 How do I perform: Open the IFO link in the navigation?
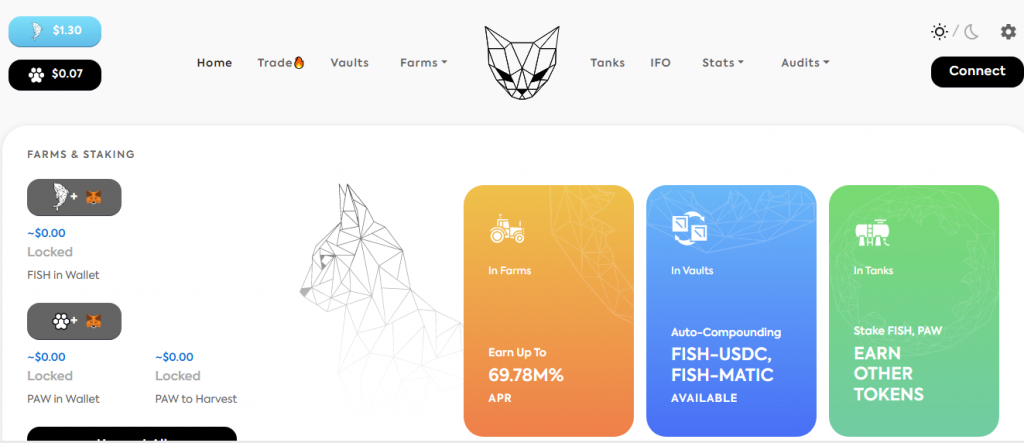(660, 63)
